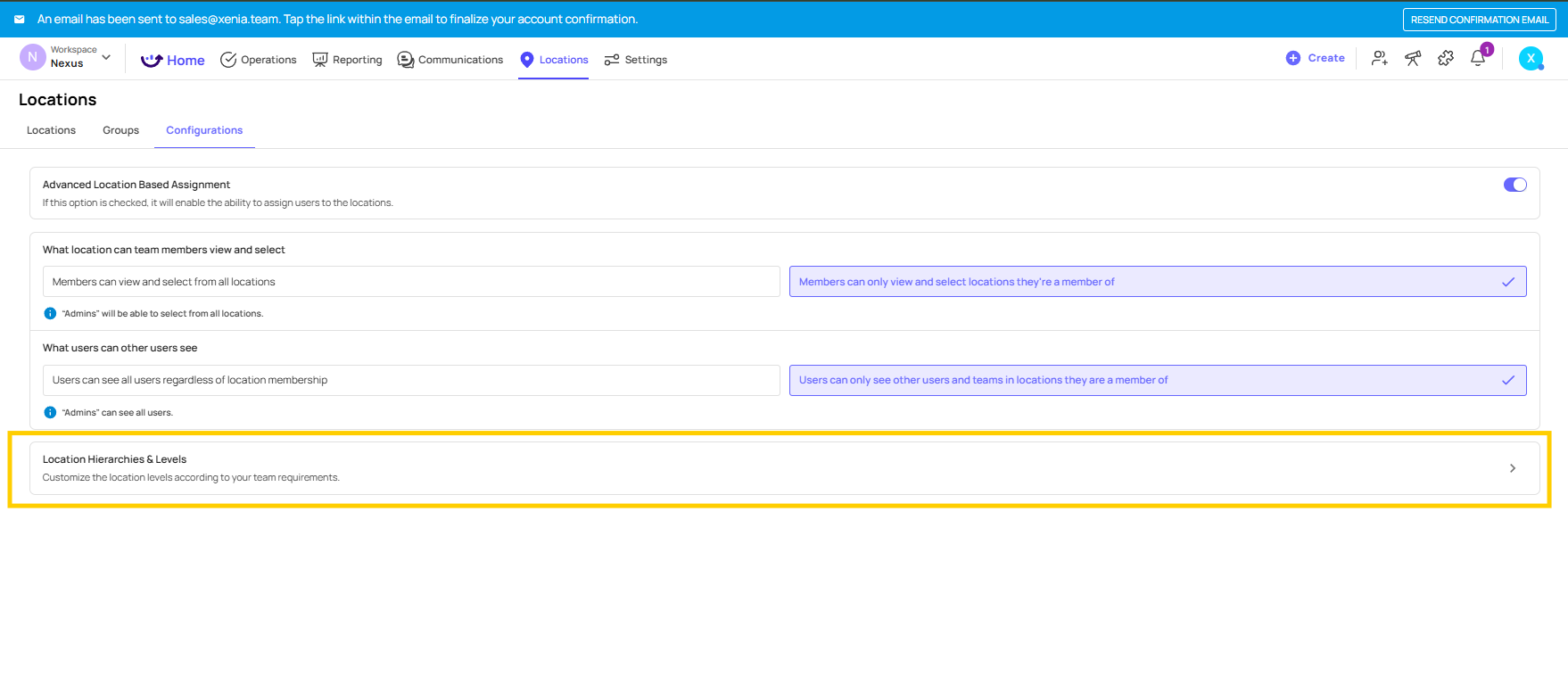The height and width of the screenshot is (693, 1568).
Task: Select Members can view all locations option
Action: (x=411, y=282)
